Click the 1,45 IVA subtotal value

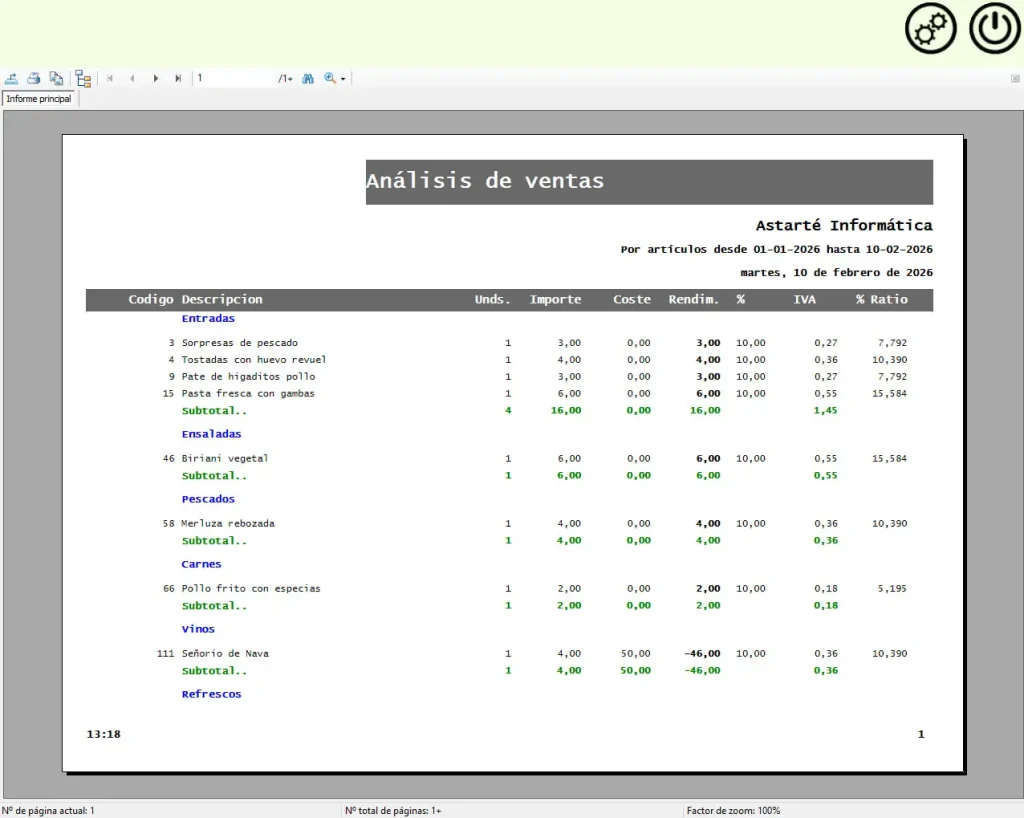[x=825, y=411]
